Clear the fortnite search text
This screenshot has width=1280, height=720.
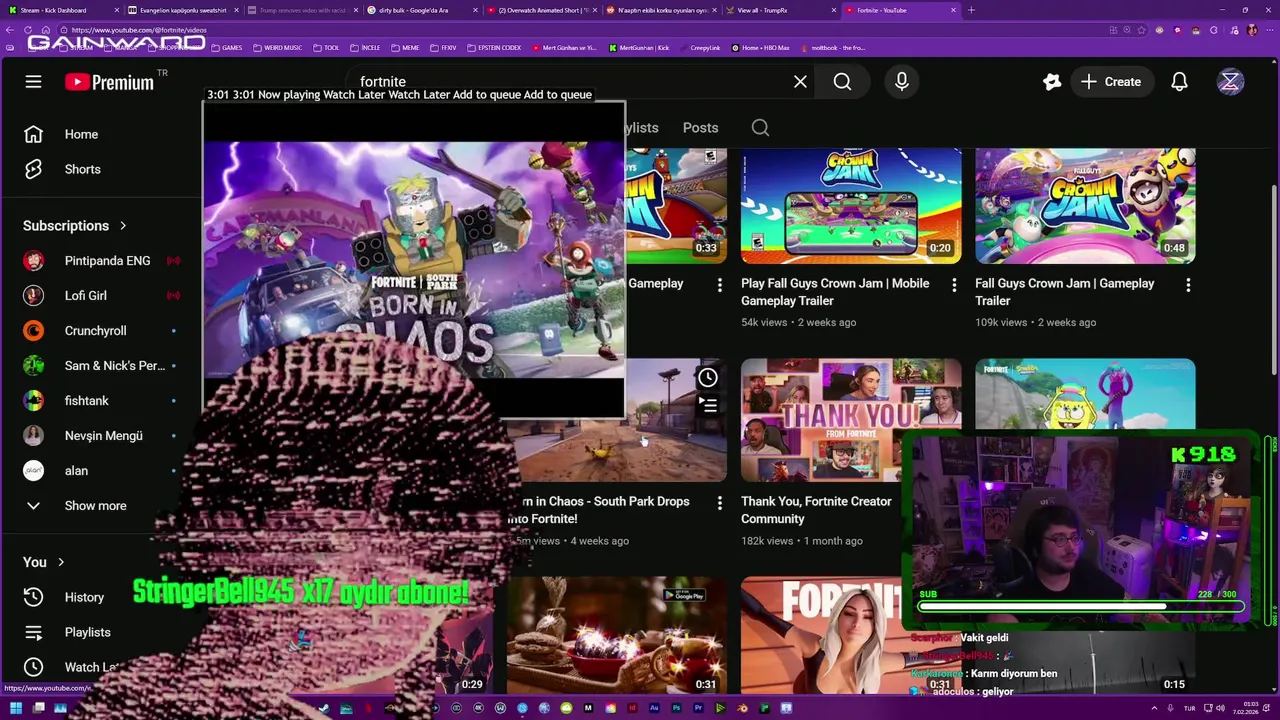(x=800, y=82)
